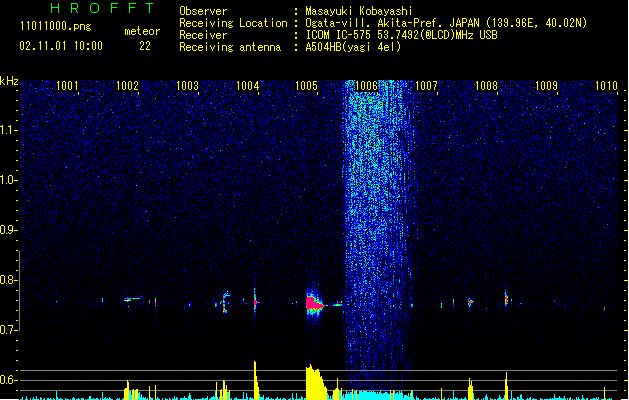The width and height of the screenshot is (629, 400).
Task: Click the kHz axis unit label
Action: point(9,81)
